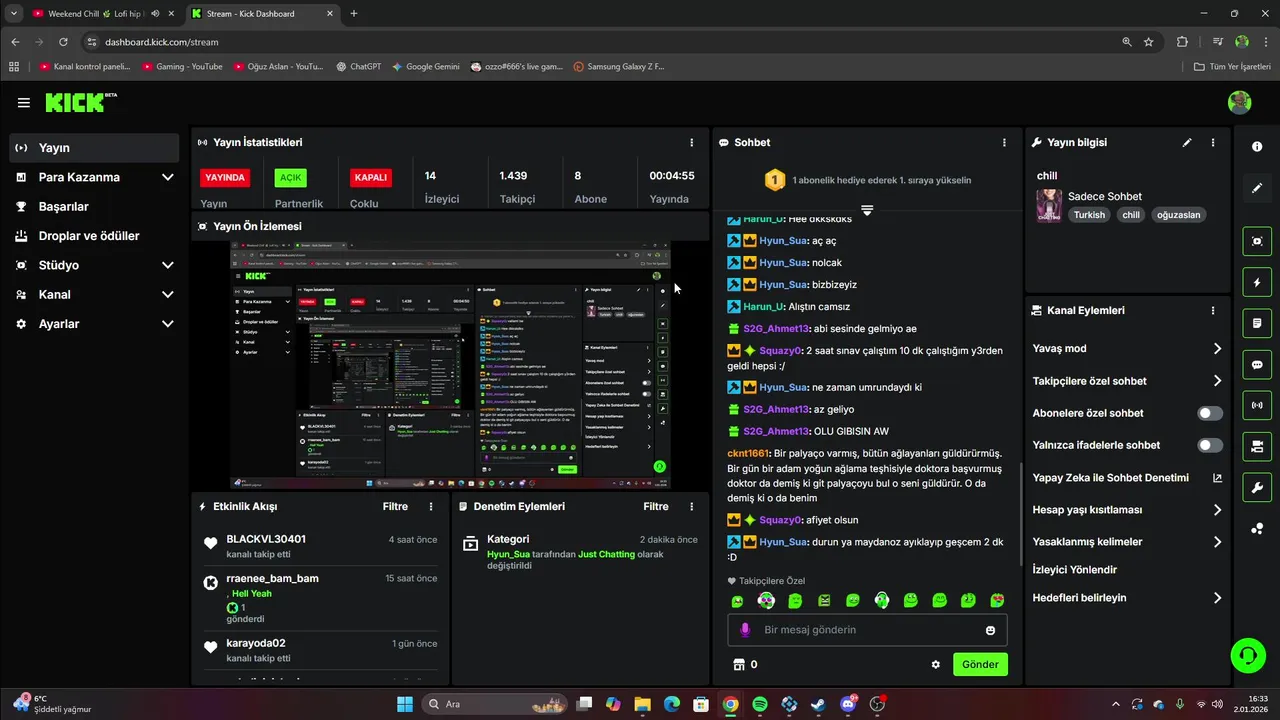Image resolution: width=1280 pixels, height=720 pixels.
Task: Open Yayın bilgisi three-dot menu
Action: tap(1213, 143)
